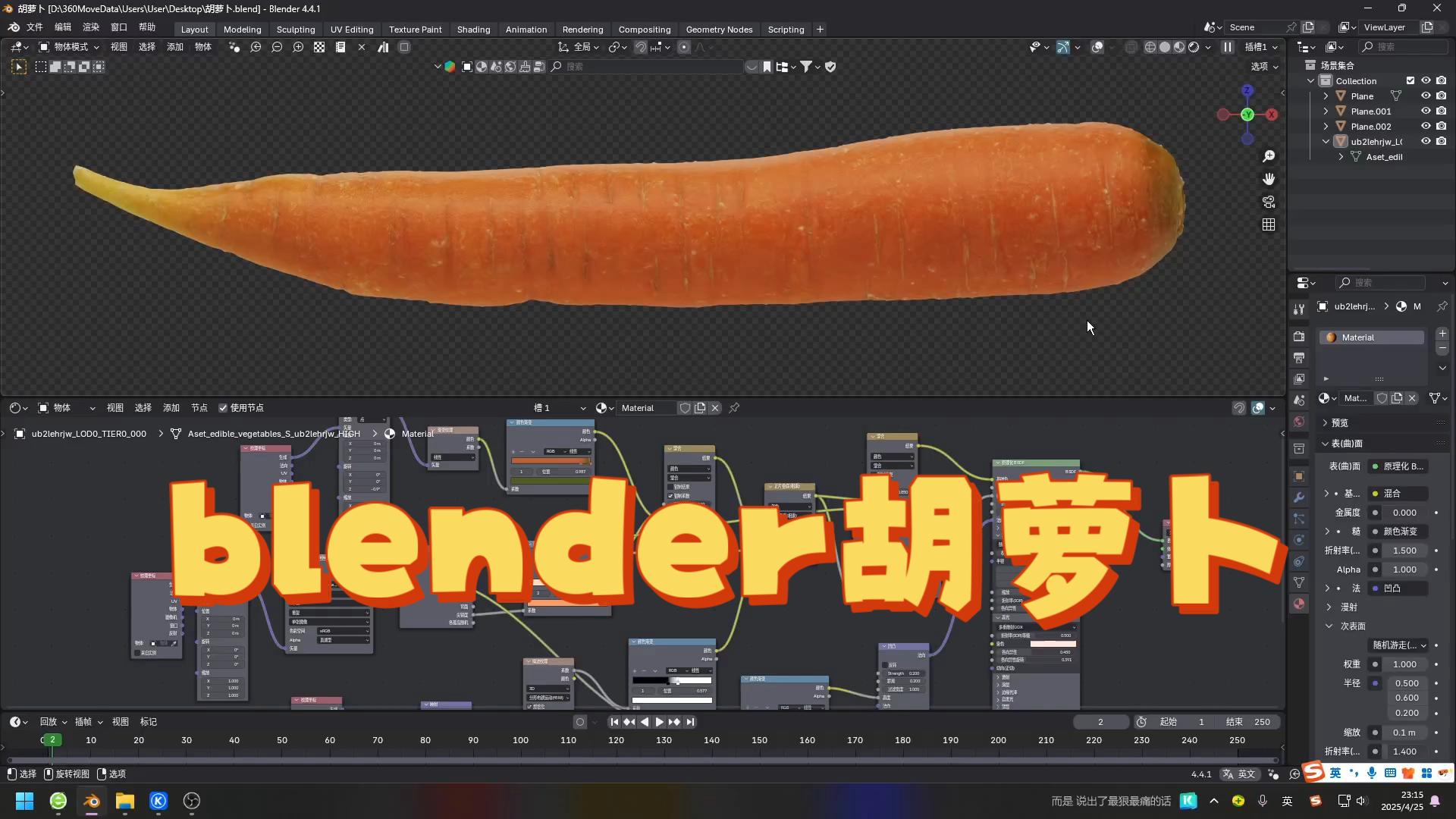Image resolution: width=1456 pixels, height=819 pixels.
Task: Switch to Shading workspace tab
Action: coord(473,30)
